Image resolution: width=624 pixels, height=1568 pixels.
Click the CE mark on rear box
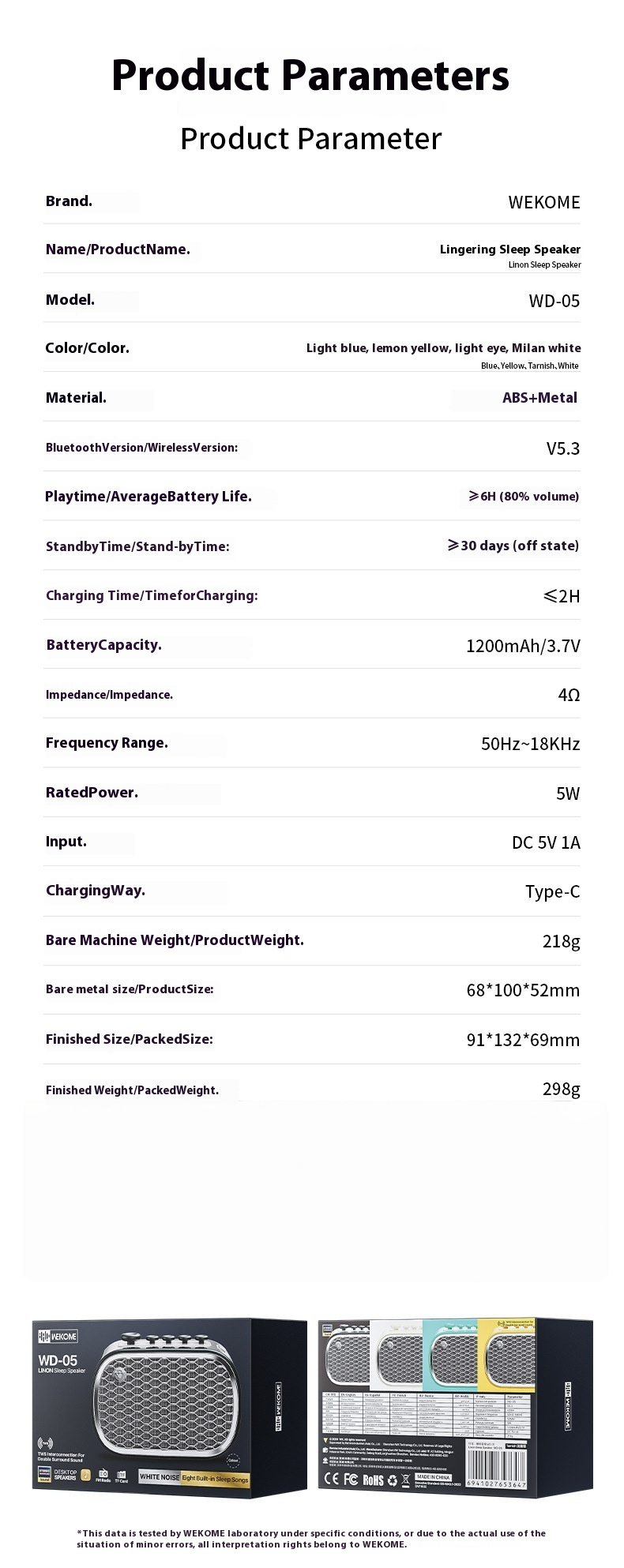[x=332, y=1479]
